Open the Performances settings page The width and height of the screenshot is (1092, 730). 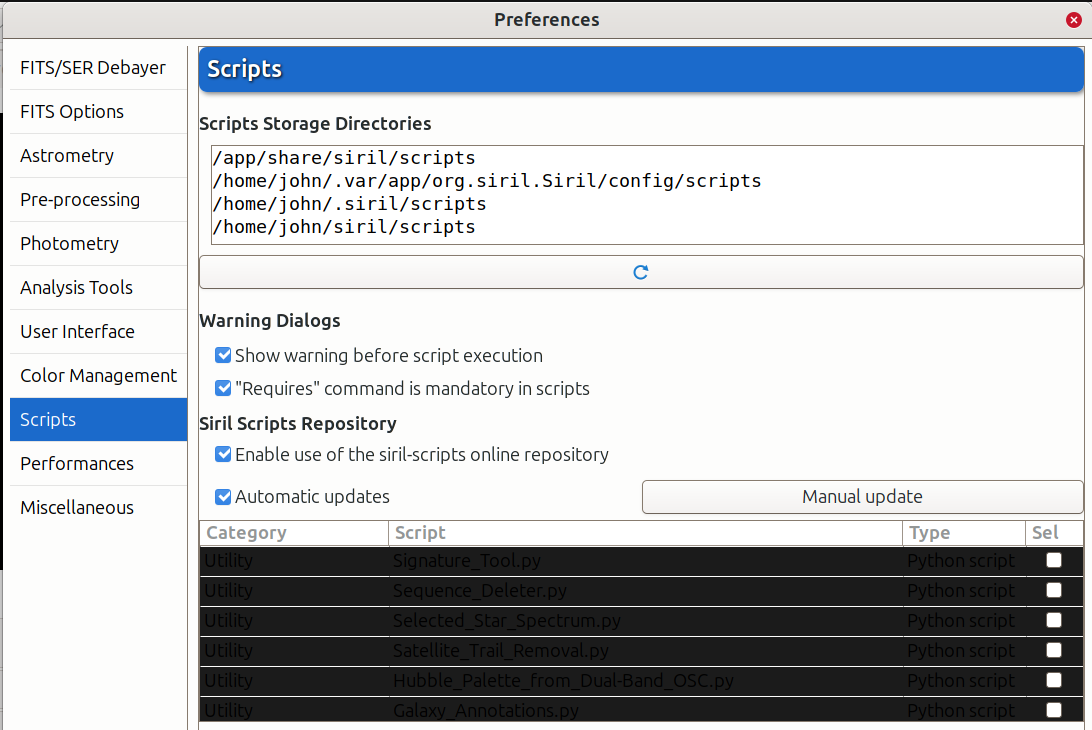click(x=77, y=464)
